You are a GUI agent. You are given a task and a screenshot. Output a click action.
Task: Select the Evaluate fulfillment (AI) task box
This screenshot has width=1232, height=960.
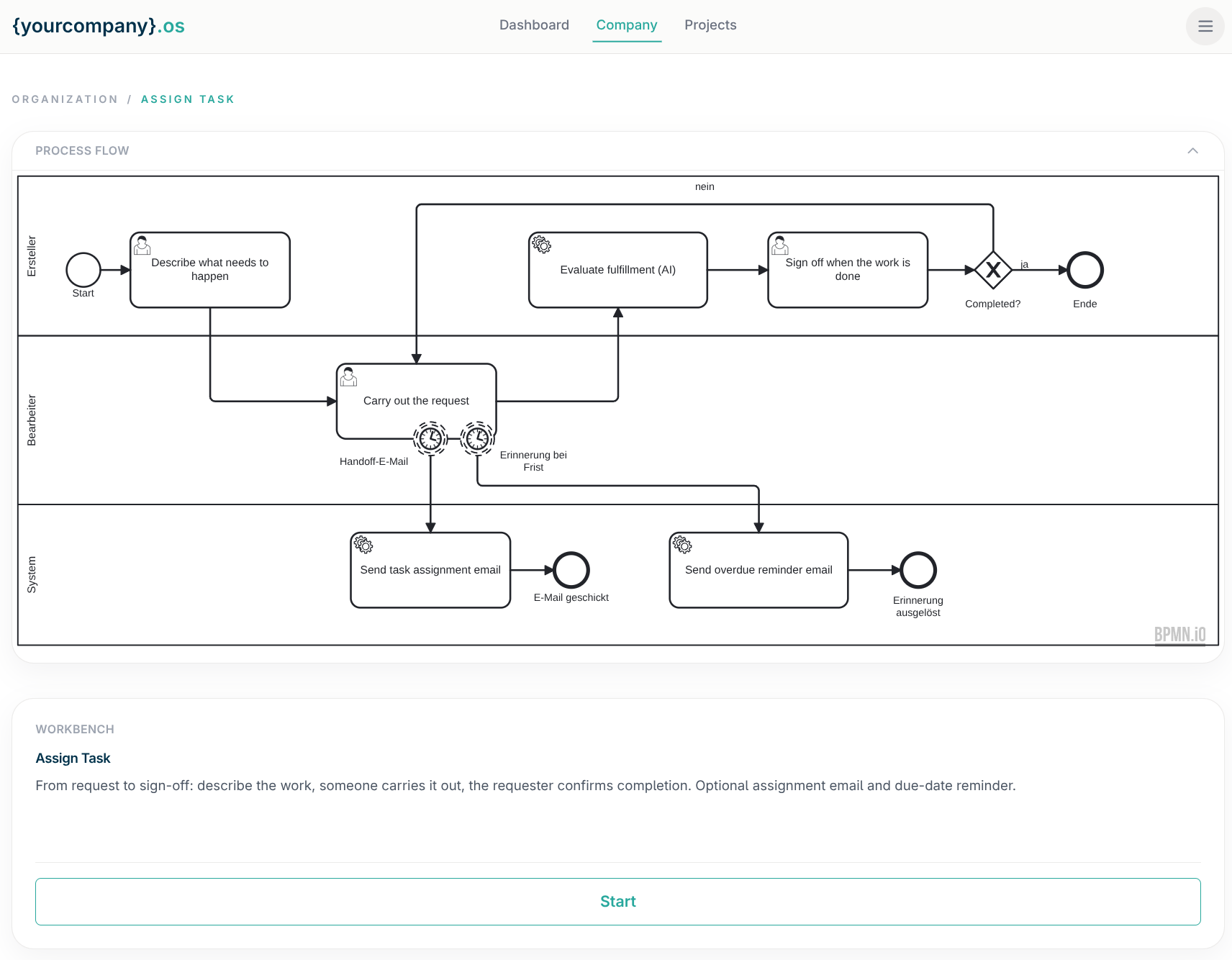(618, 270)
